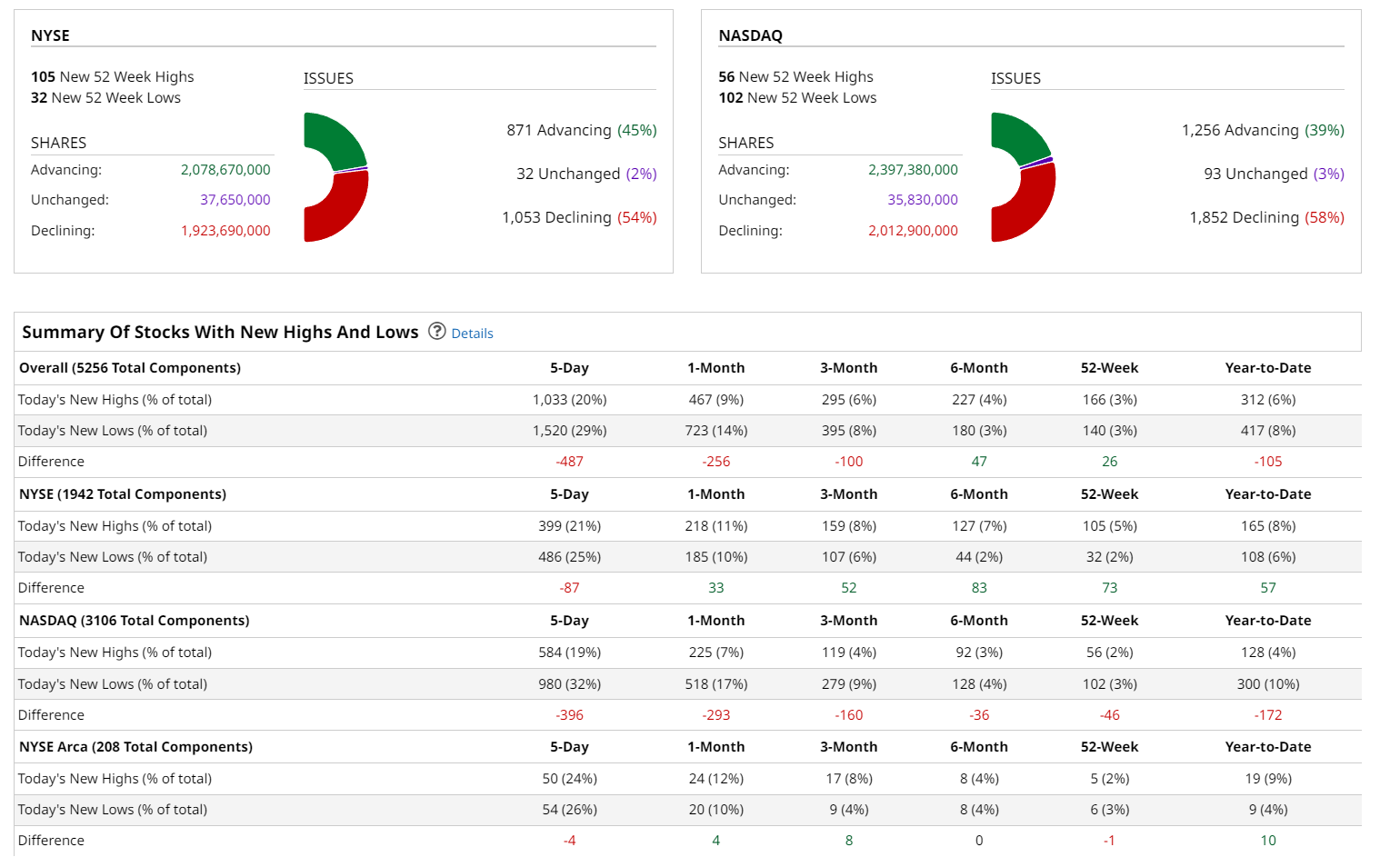The image size is (1400, 867).
Task: Select Overall 5-Day new lows 1,520 (29%)
Action: (569, 431)
